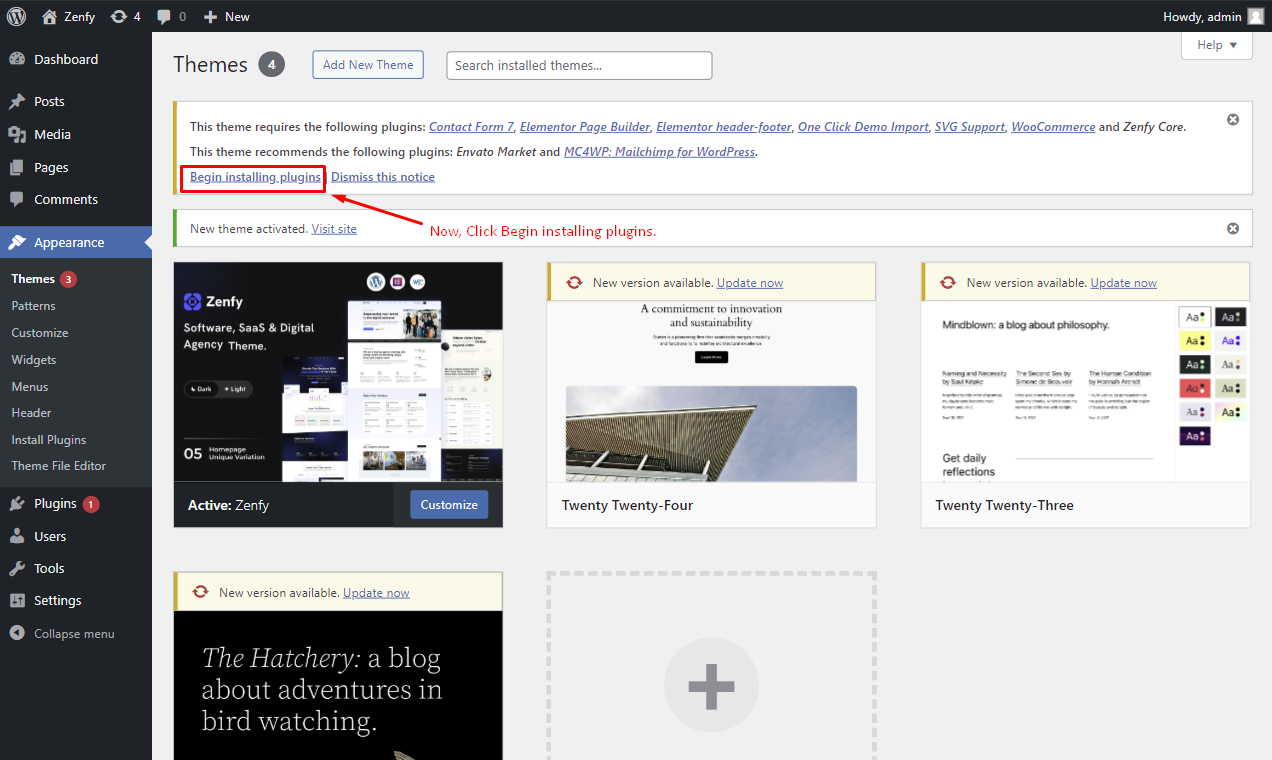Click the WordPress logo icon
The image size is (1272, 760).
pyautogui.click(x=16, y=16)
